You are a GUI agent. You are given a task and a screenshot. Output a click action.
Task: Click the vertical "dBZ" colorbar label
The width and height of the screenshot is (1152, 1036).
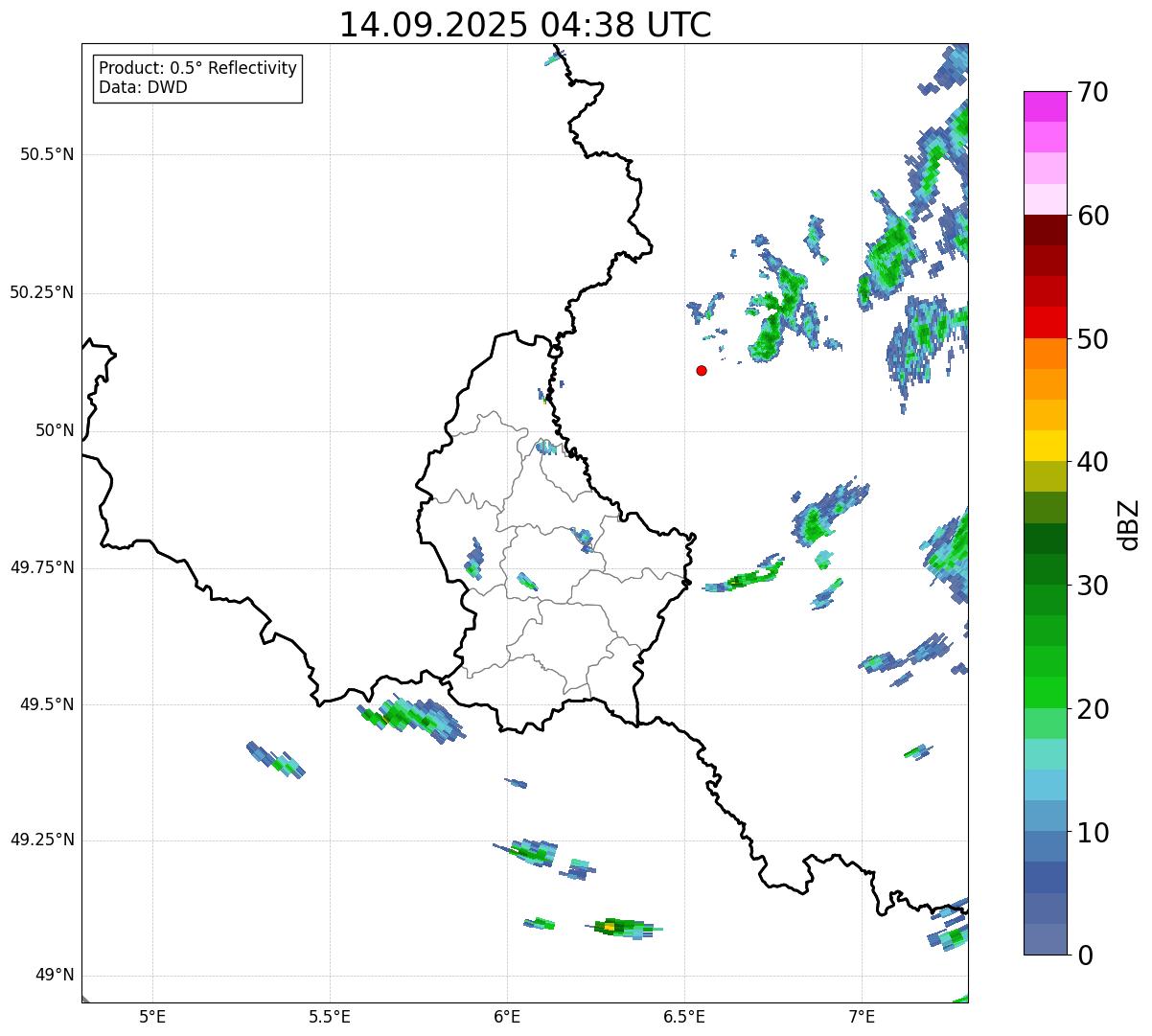1129,523
